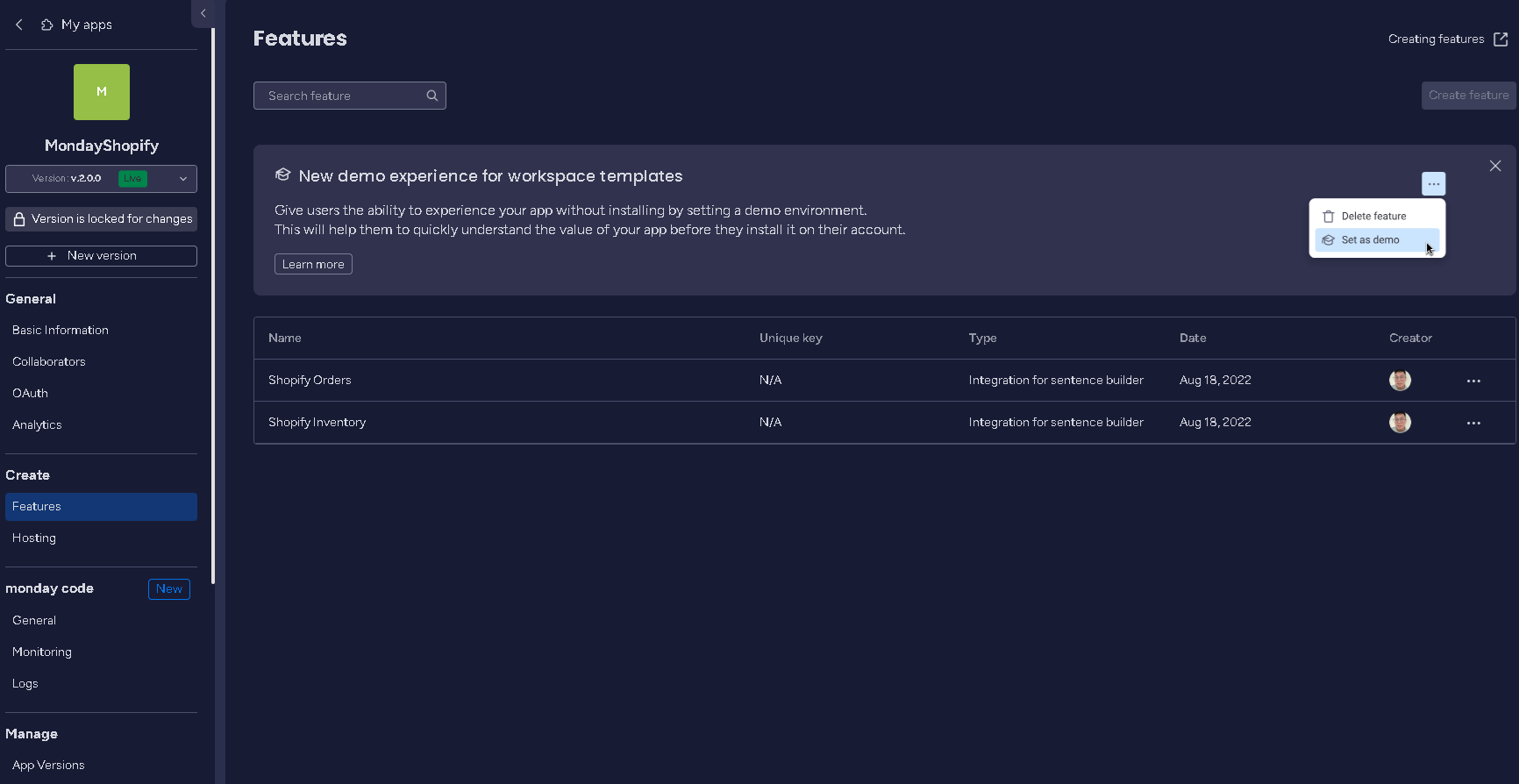Click Learn more in the banner

[x=313, y=264]
